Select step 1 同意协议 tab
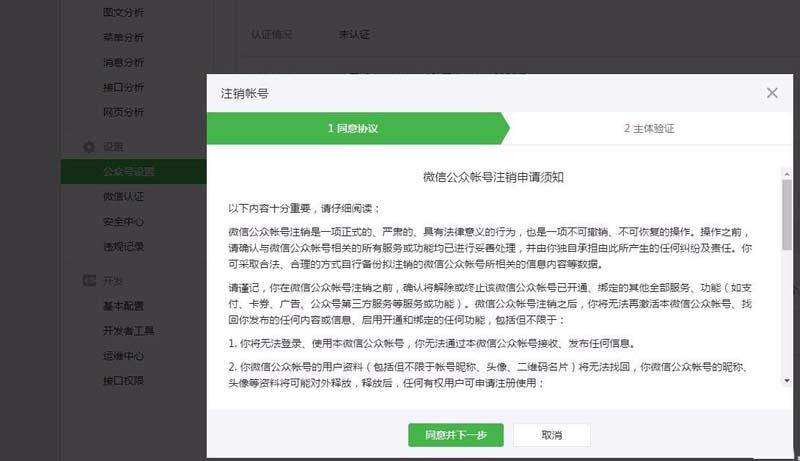 point(353,129)
